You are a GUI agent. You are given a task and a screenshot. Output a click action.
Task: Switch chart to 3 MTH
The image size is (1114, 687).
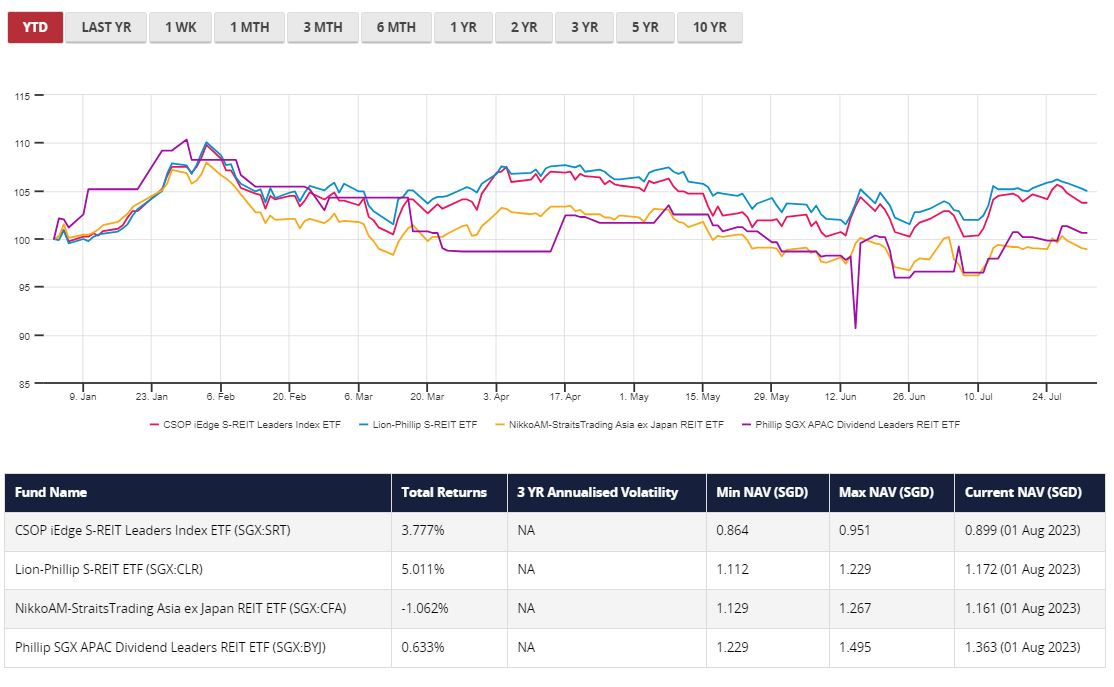coord(323,28)
